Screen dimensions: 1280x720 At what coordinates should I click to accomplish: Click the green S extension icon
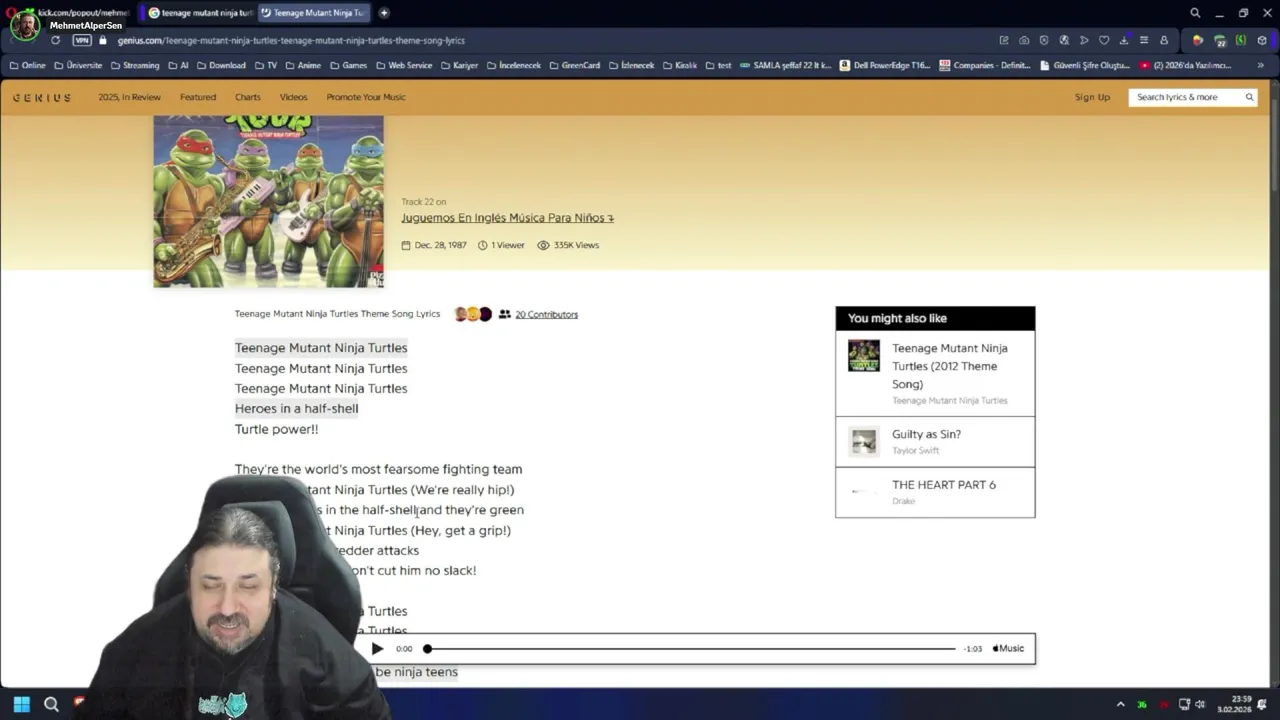pos(1241,40)
